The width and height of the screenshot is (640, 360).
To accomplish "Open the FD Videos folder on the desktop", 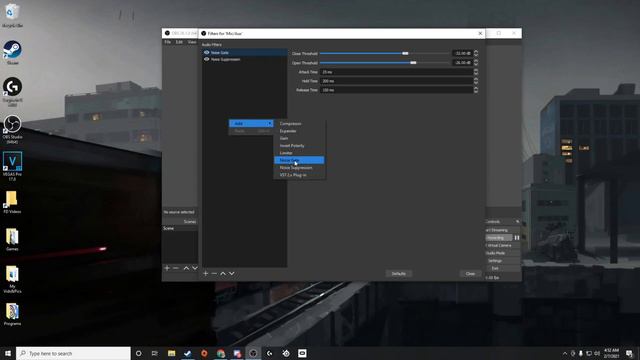I will pos(12,202).
